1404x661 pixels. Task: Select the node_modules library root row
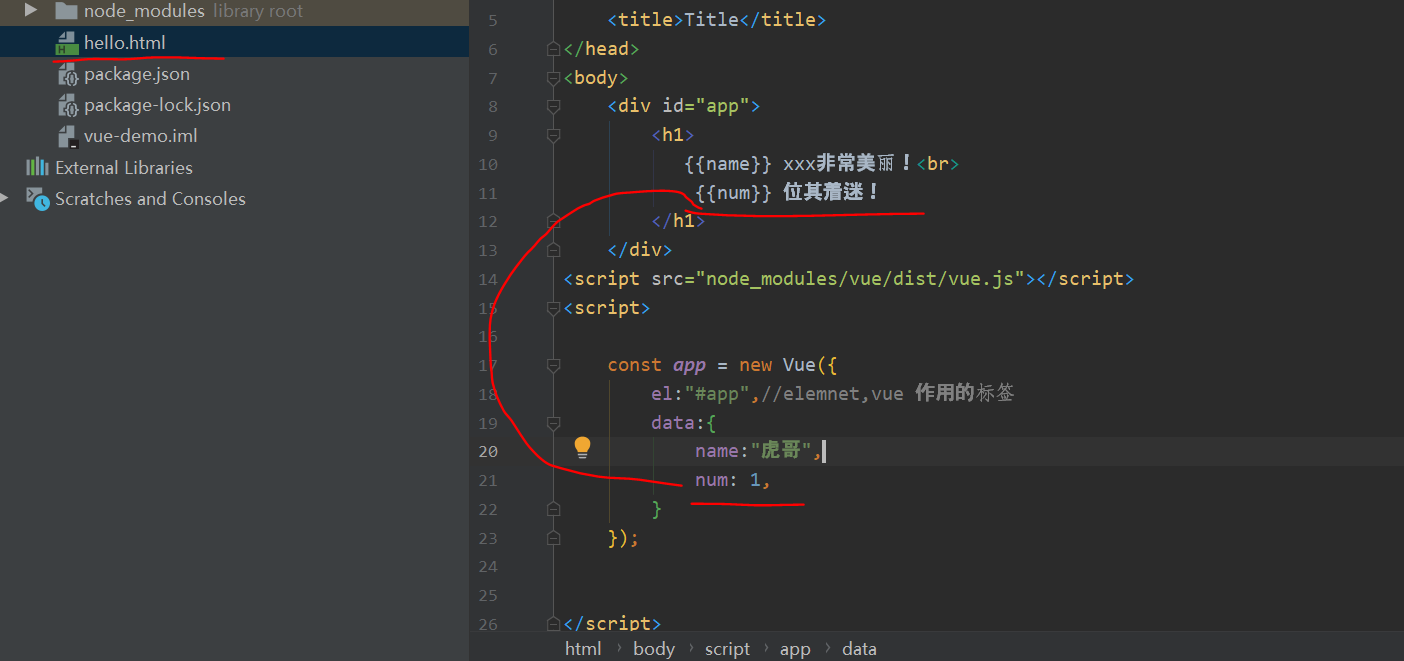[234, 11]
